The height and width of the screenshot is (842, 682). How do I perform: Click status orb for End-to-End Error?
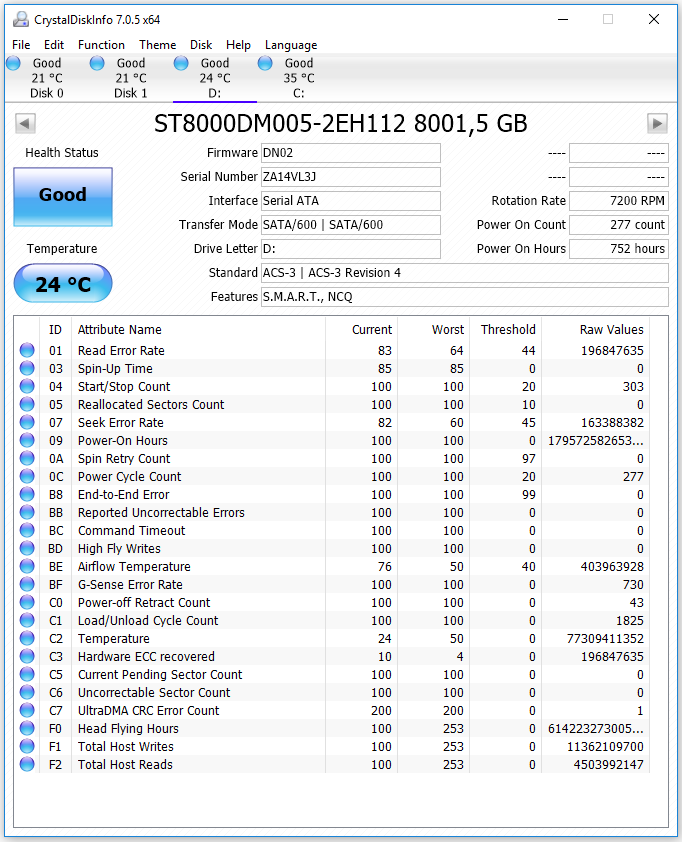pyautogui.click(x=27, y=494)
